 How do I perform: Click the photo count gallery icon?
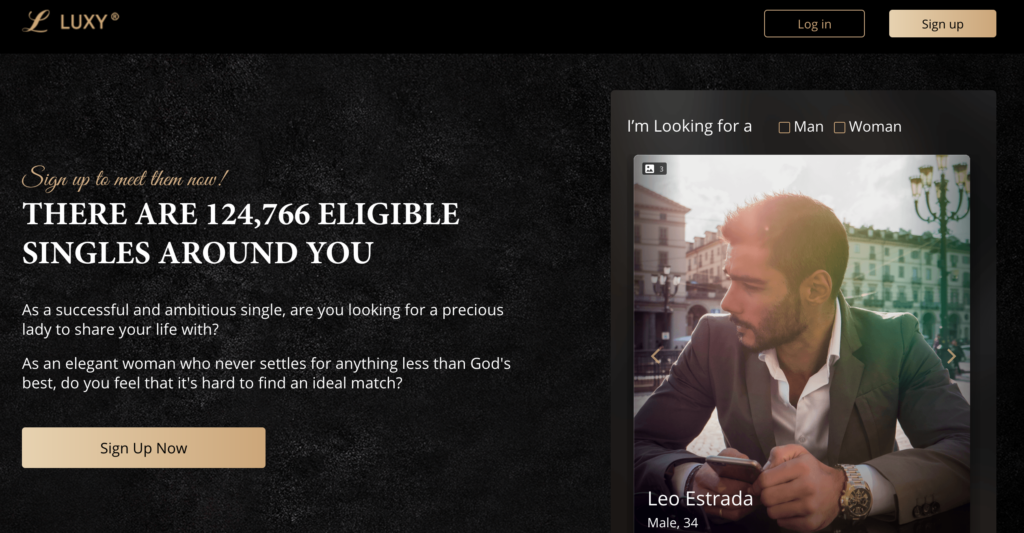click(654, 169)
